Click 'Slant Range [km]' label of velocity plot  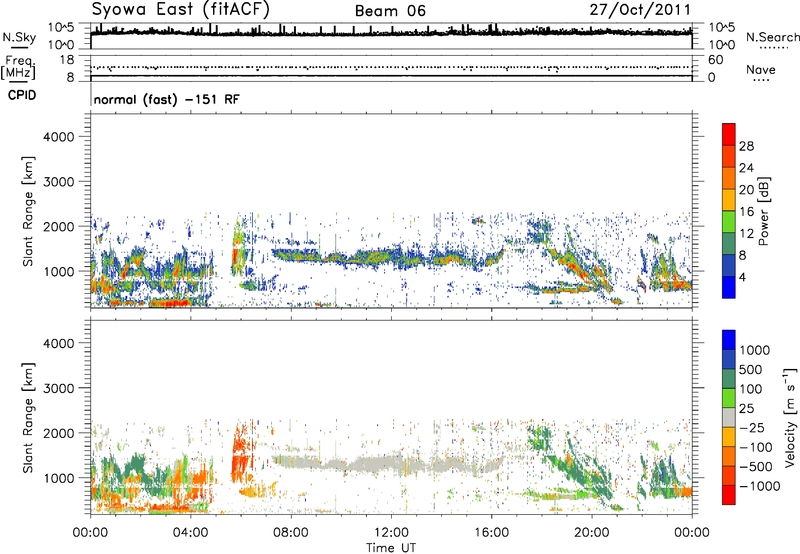(28, 418)
